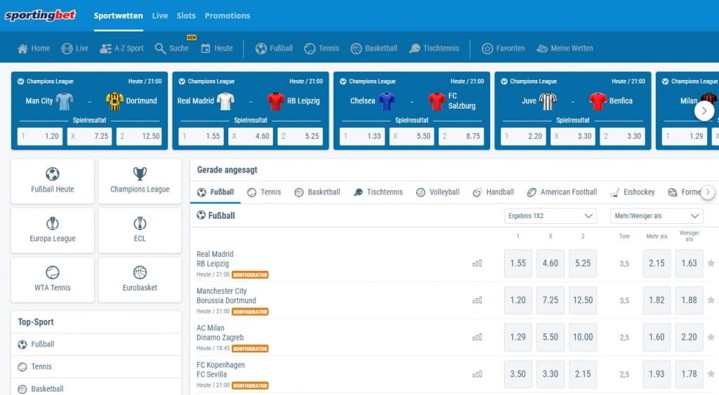Image resolution: width=719 pixels, height=395 pixels.
Task: Open the Europa League tile
Action: coord(52,230)
